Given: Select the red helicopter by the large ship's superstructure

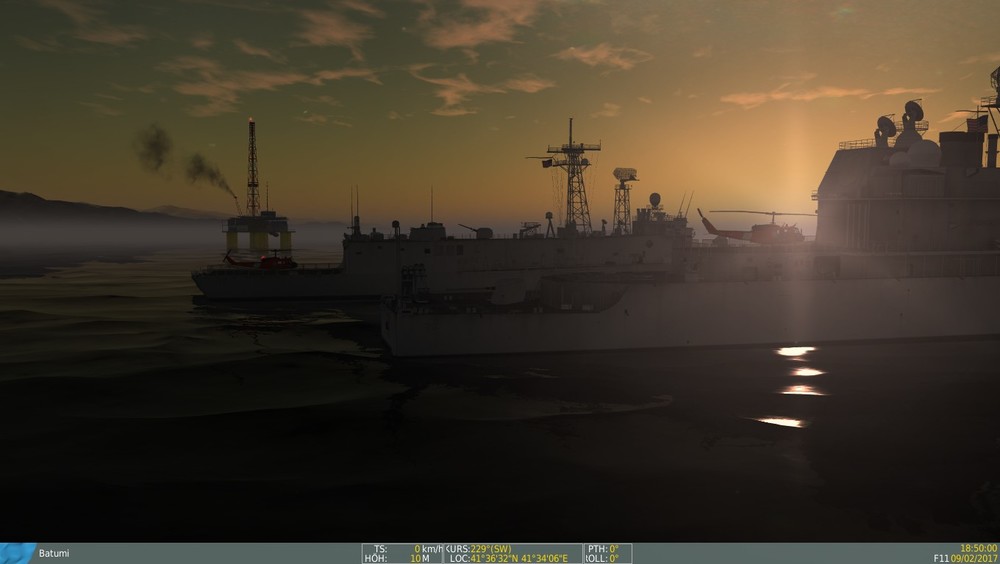Looking at the screenshot, I should coord(753,228).
